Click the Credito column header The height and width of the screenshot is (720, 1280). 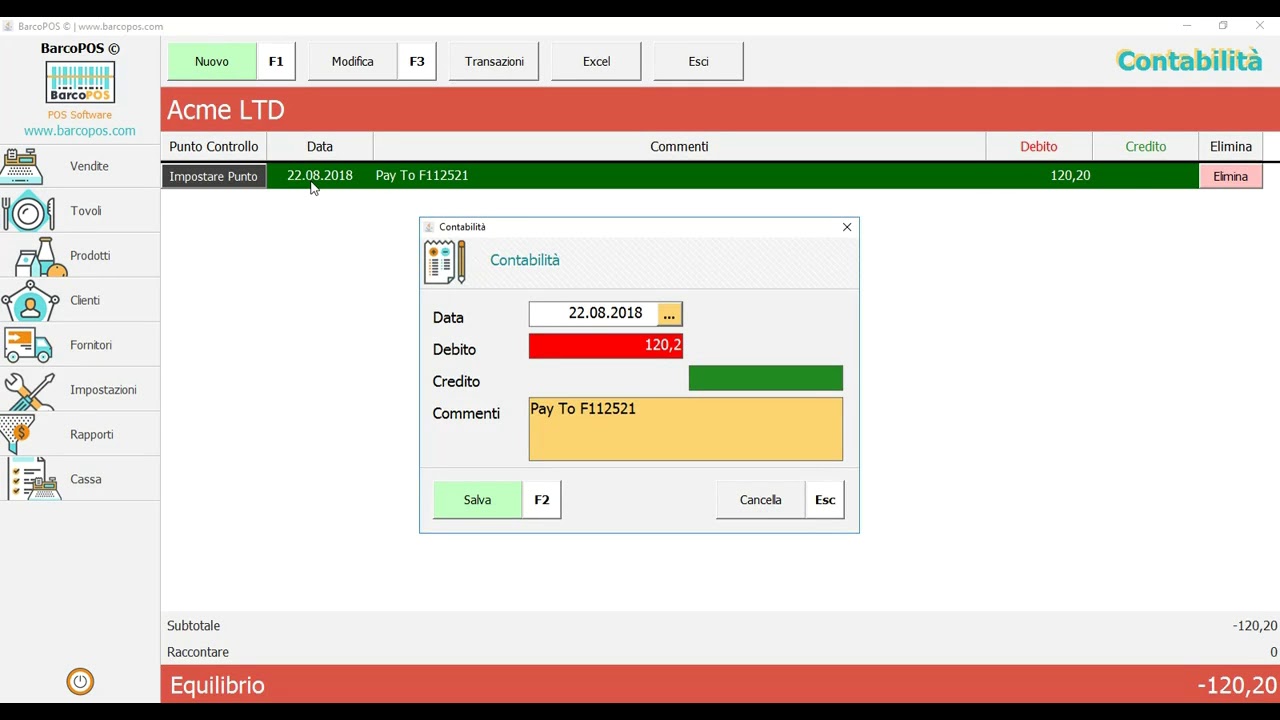pos(1146,146)
